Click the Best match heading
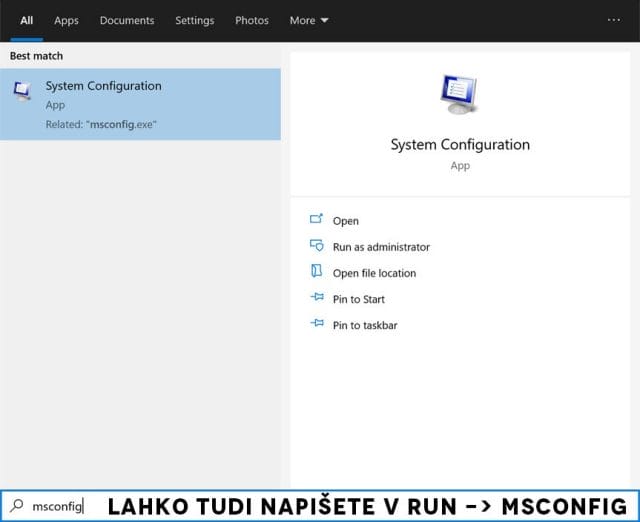Image resolution: width=640 pixels, height=522 pixels. pyautogui.click(x=36, y=56)
